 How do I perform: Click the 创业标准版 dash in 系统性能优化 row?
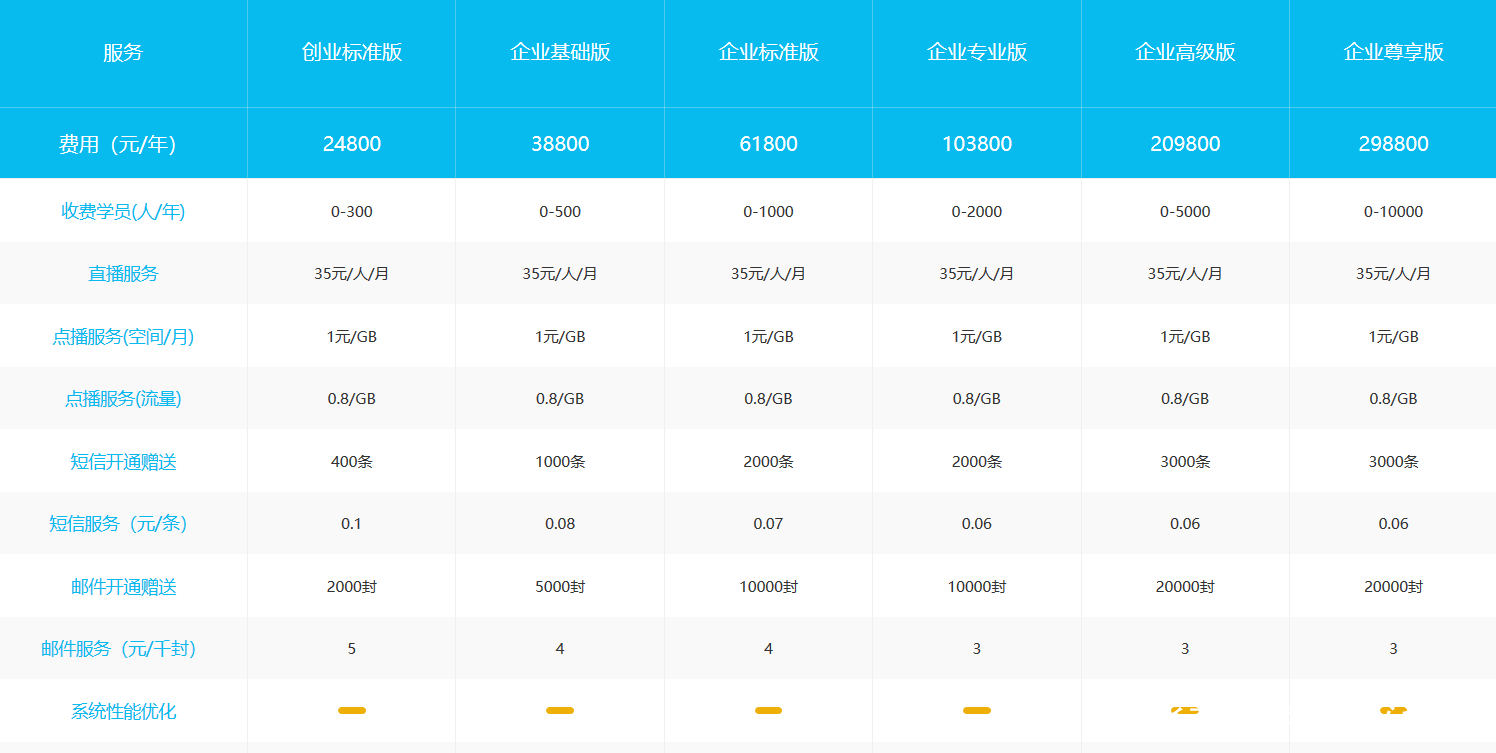tap(352, 711)
